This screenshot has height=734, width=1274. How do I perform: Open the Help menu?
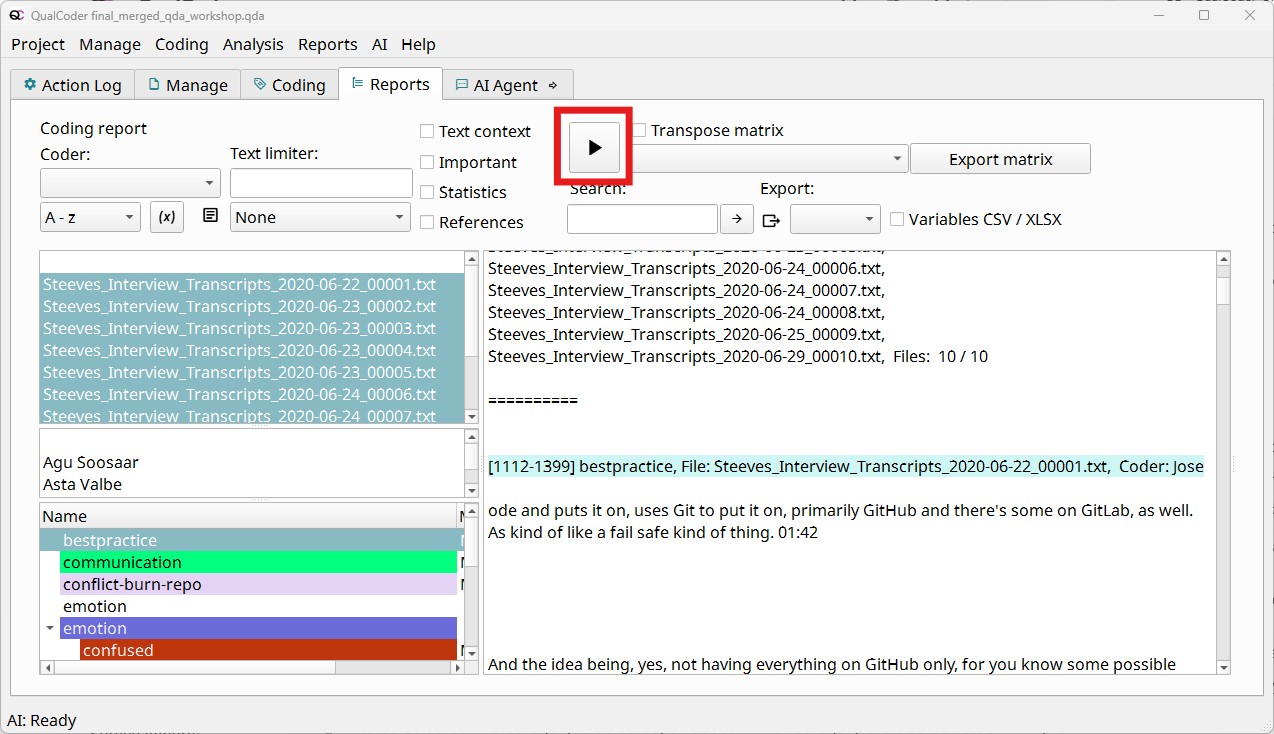pyautogui.click(x=418, y=44)
